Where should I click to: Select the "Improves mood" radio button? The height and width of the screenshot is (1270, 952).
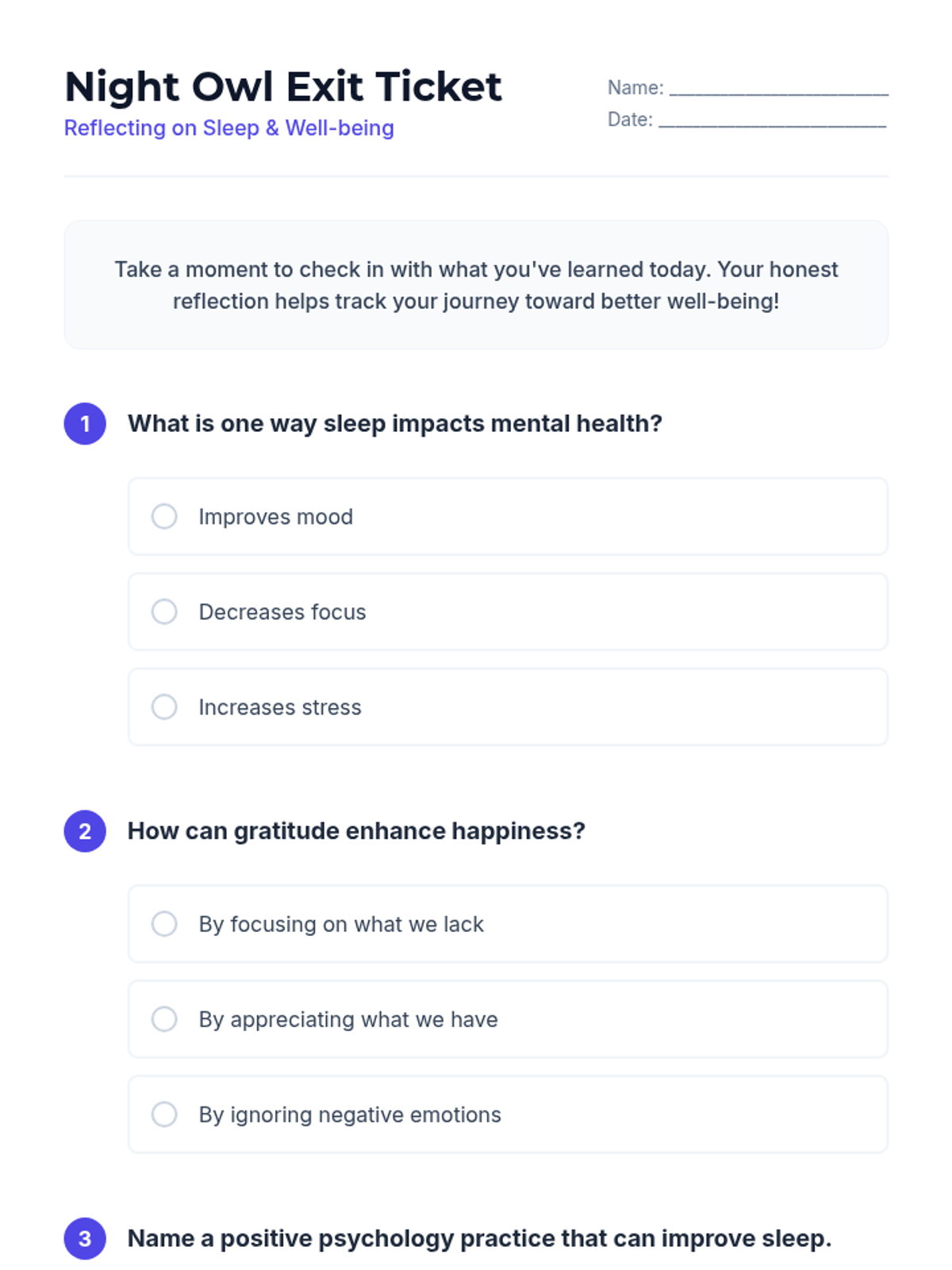164,517
